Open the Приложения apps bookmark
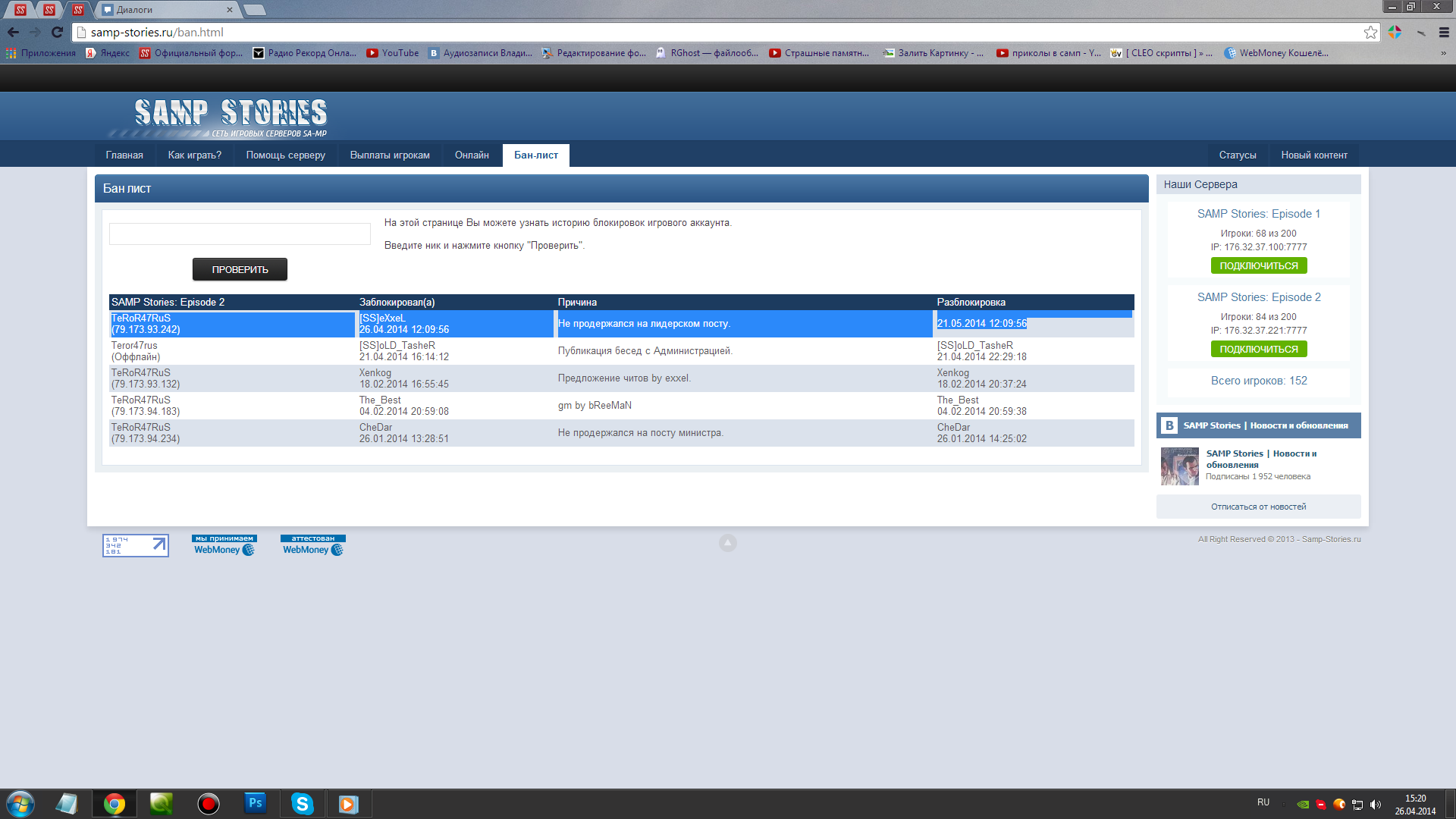This screenshot has width=1456, height=819. [41, 53]
